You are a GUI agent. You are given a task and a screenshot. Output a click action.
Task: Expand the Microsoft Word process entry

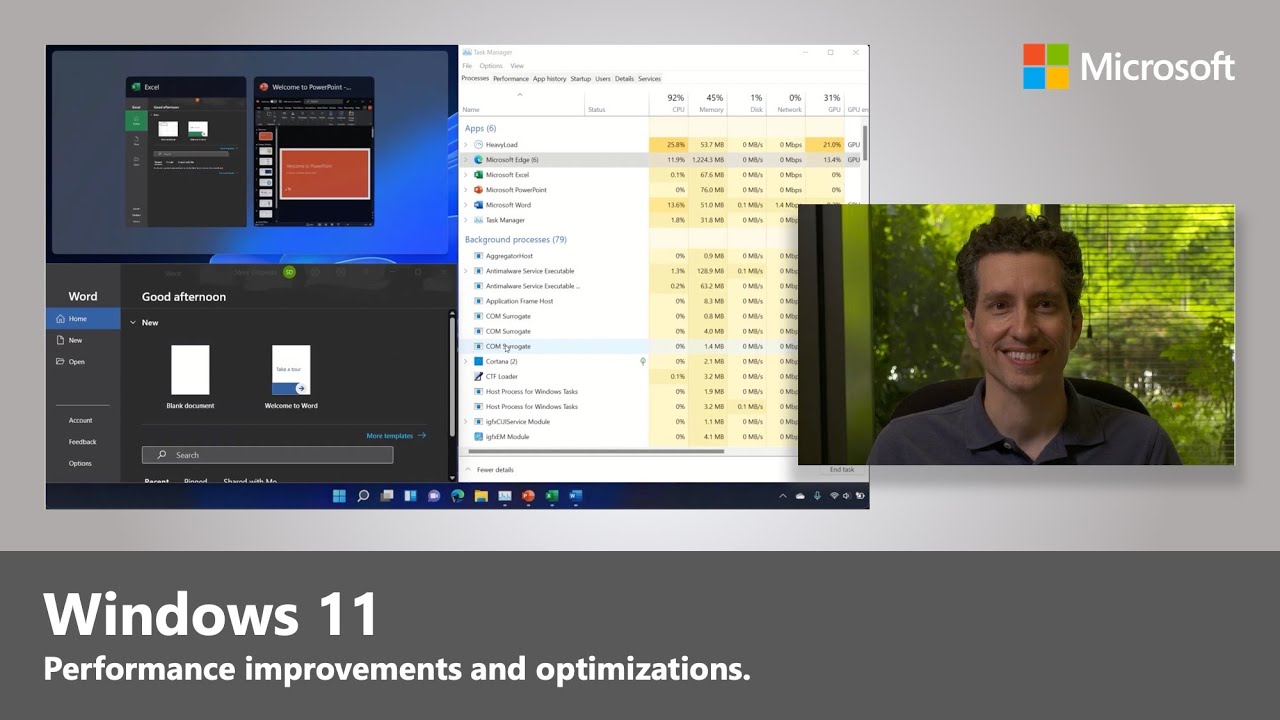pos(466,205)
